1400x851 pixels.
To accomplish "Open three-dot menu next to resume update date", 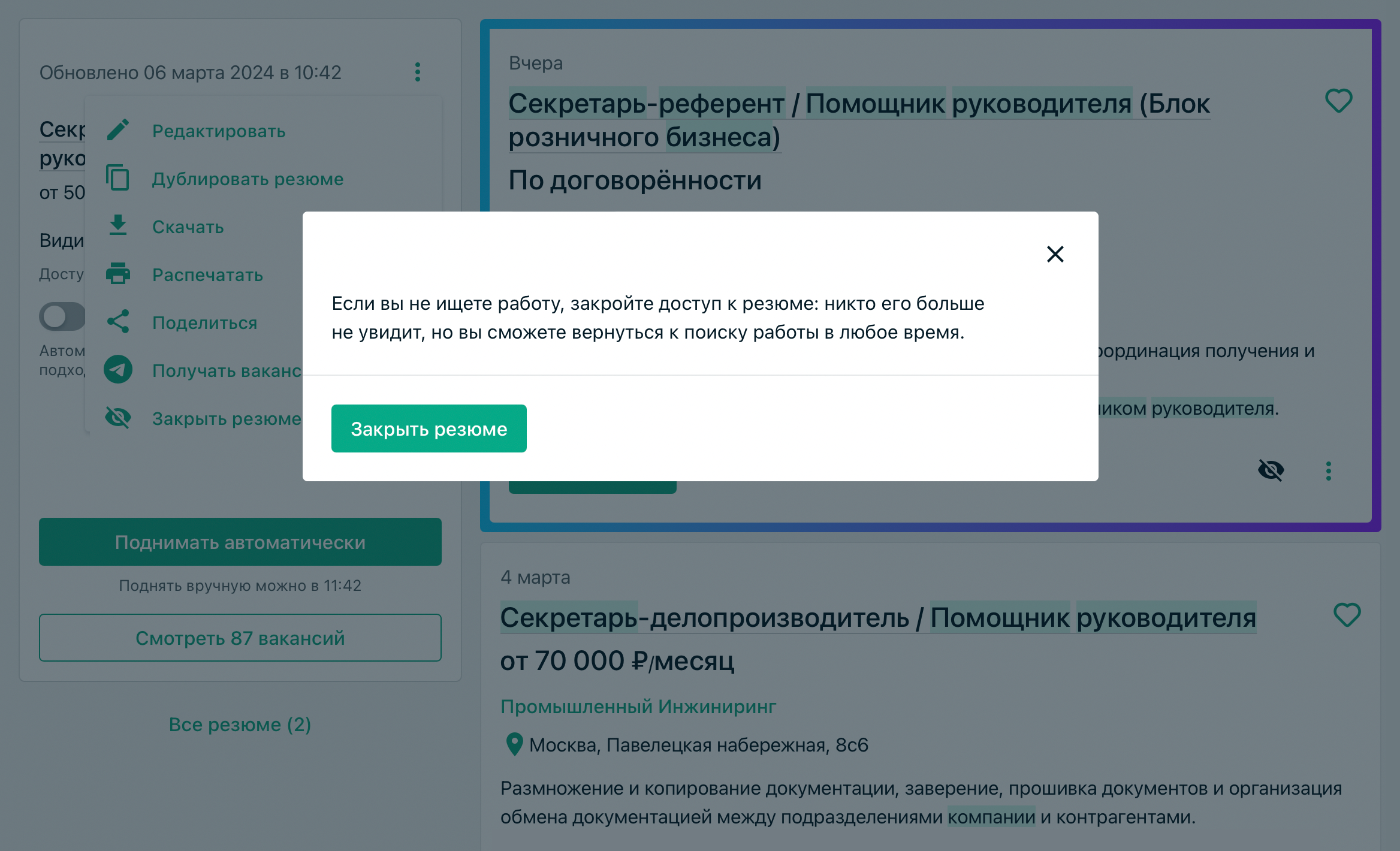I will (x=418, y=72).
